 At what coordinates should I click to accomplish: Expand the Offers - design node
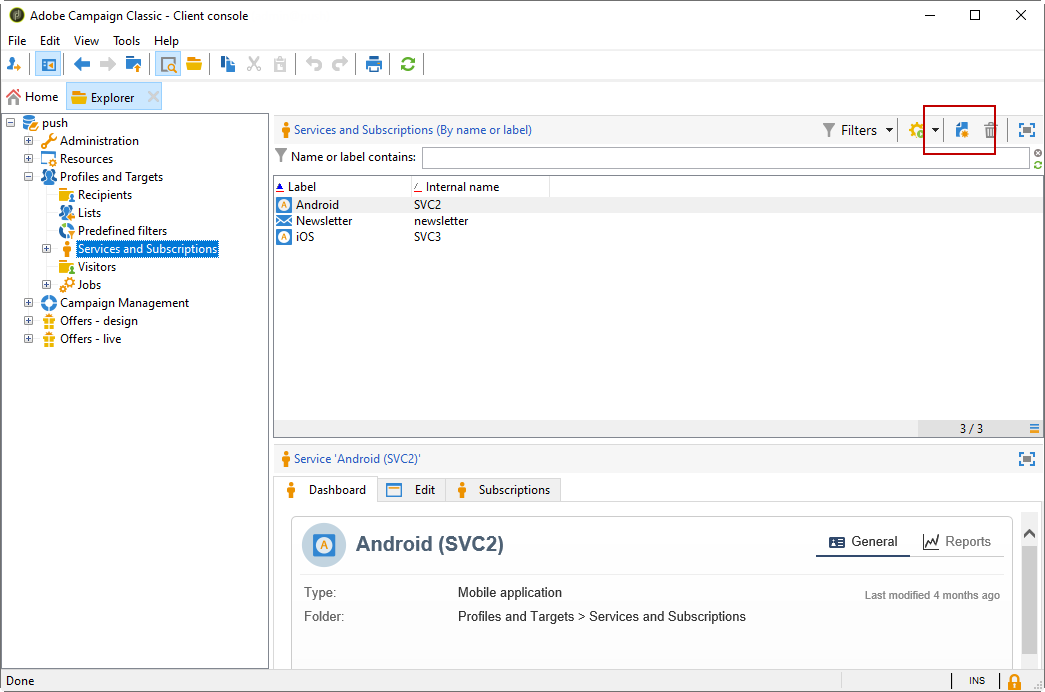tap(29, 321)
